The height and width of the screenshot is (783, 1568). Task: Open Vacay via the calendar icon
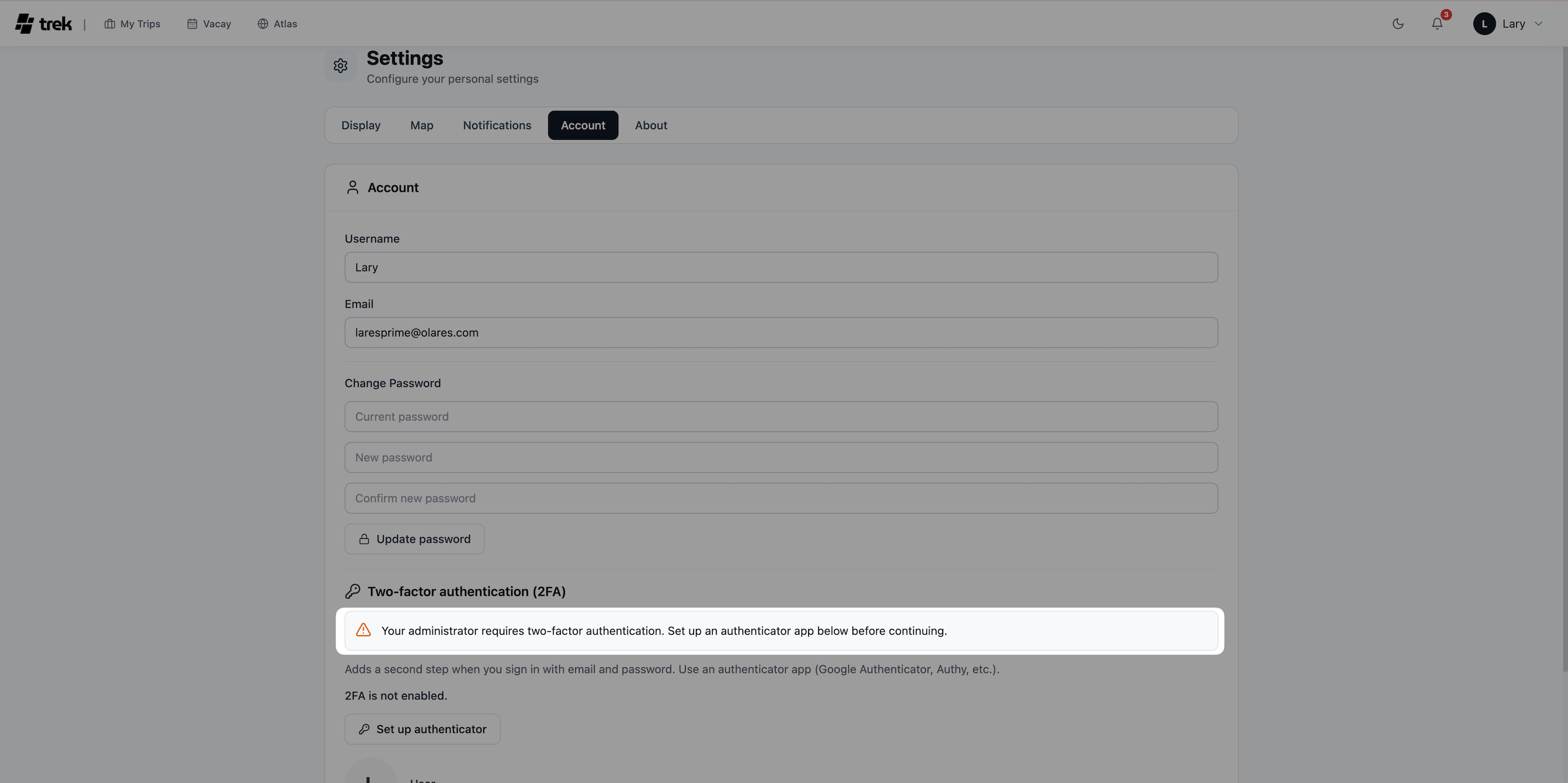pos(192,24)
